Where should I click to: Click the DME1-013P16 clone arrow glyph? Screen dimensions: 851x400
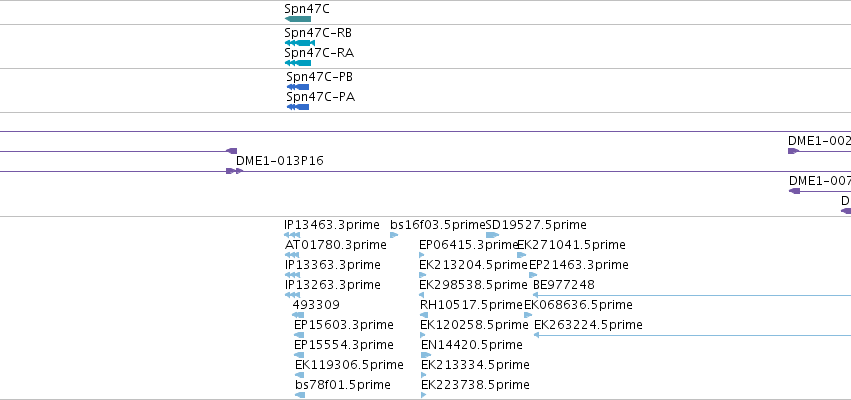tap(235, 171)
